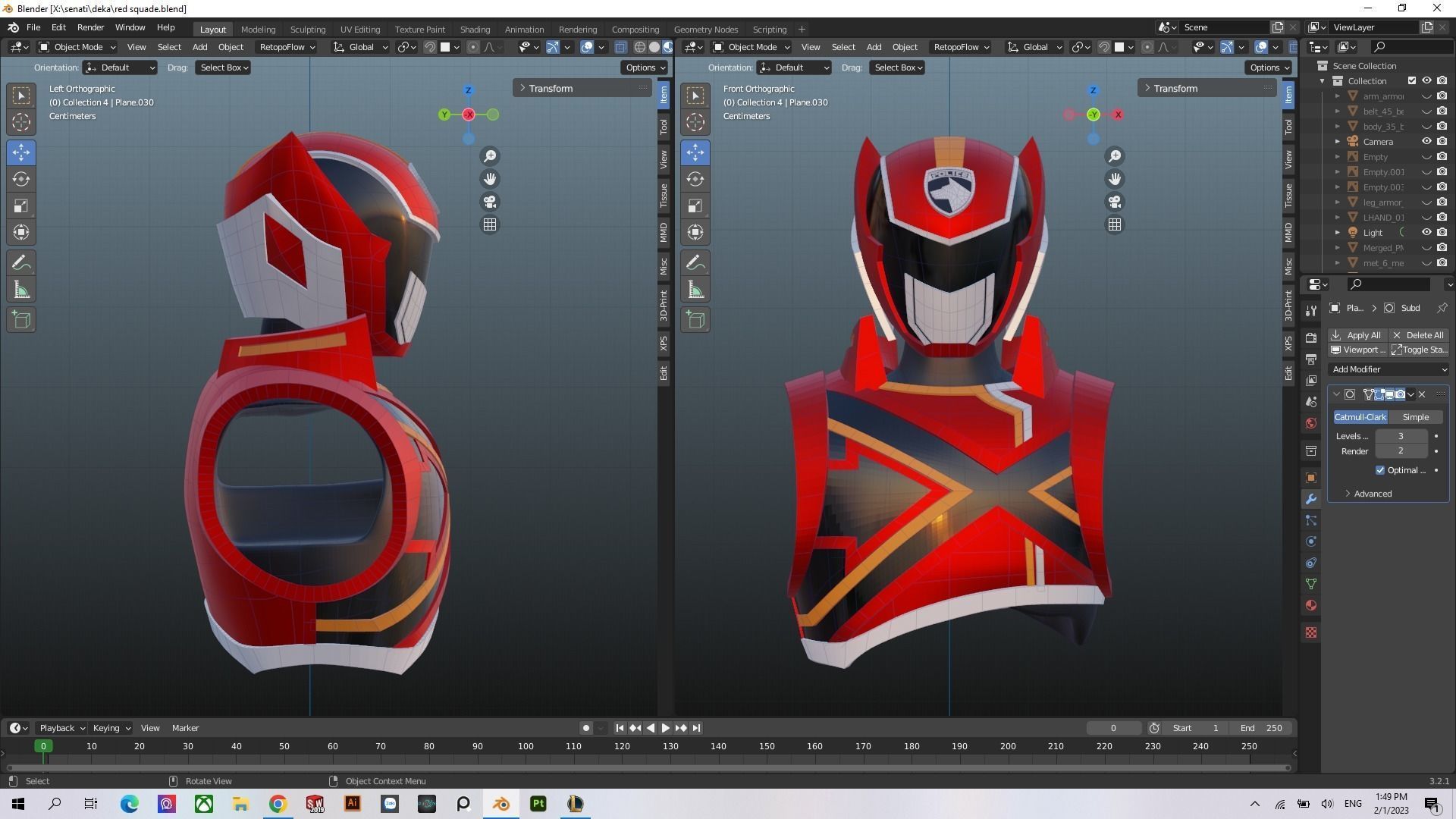Toggle the viewport camera view icon
Screen dimensions: 1456x819
coord(490,202)
